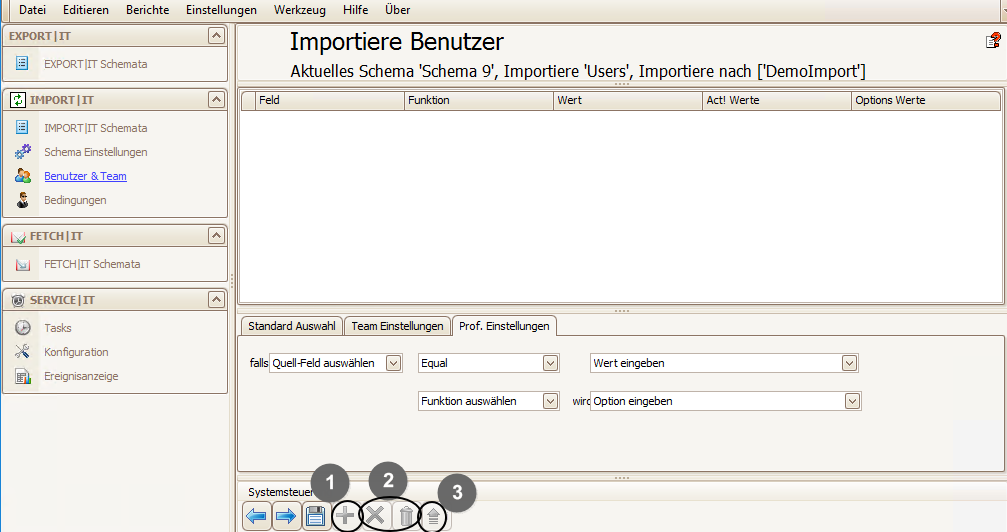This screenshot has height=532, width=1007.
Task: Open the IMPORT|IT Schemata link
Action: pyautogui.click(x=96, y=128)
